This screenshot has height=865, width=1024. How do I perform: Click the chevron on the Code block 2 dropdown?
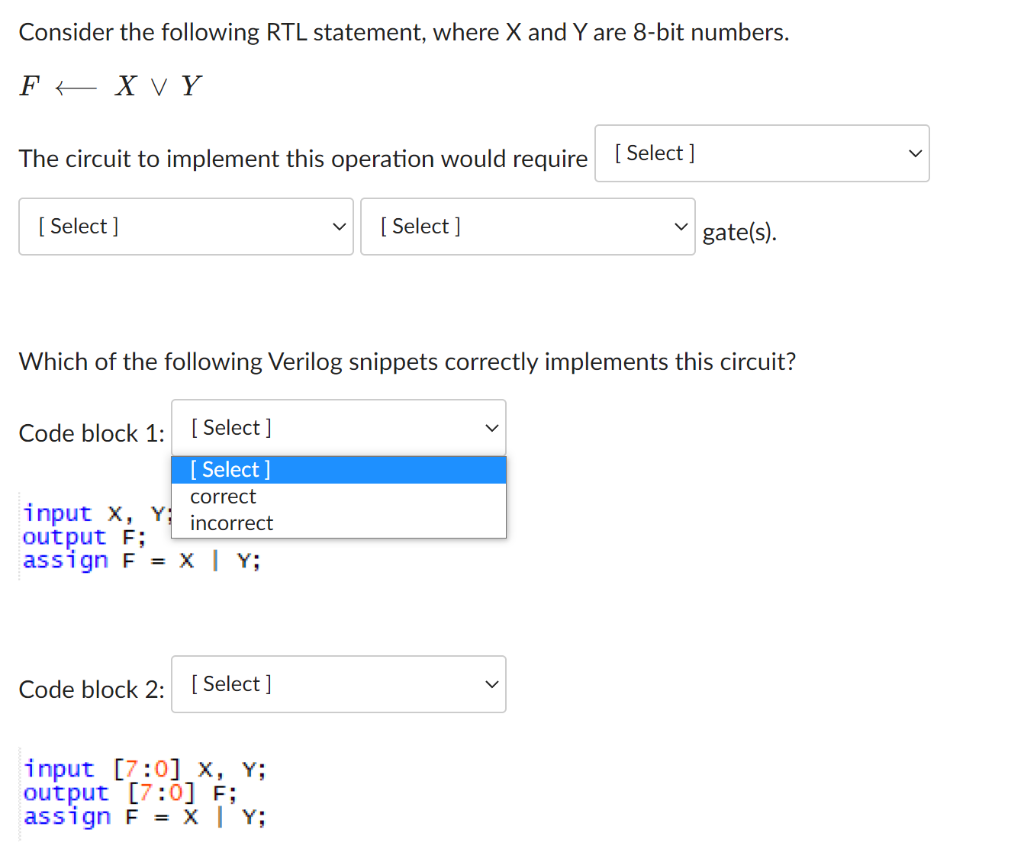(x=491, y=684)
